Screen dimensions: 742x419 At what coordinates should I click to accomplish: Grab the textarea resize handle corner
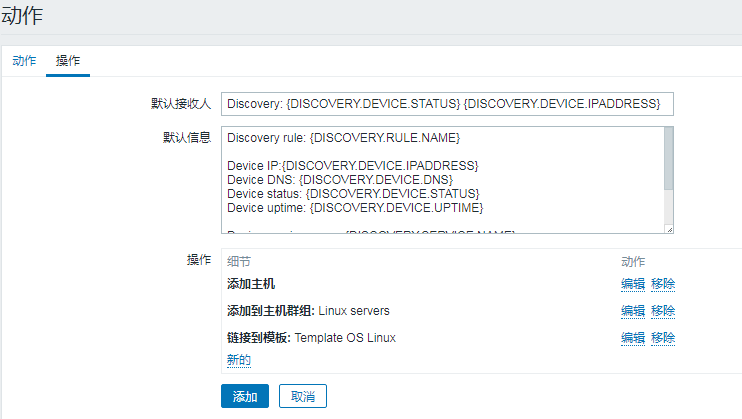click(669, 229)
